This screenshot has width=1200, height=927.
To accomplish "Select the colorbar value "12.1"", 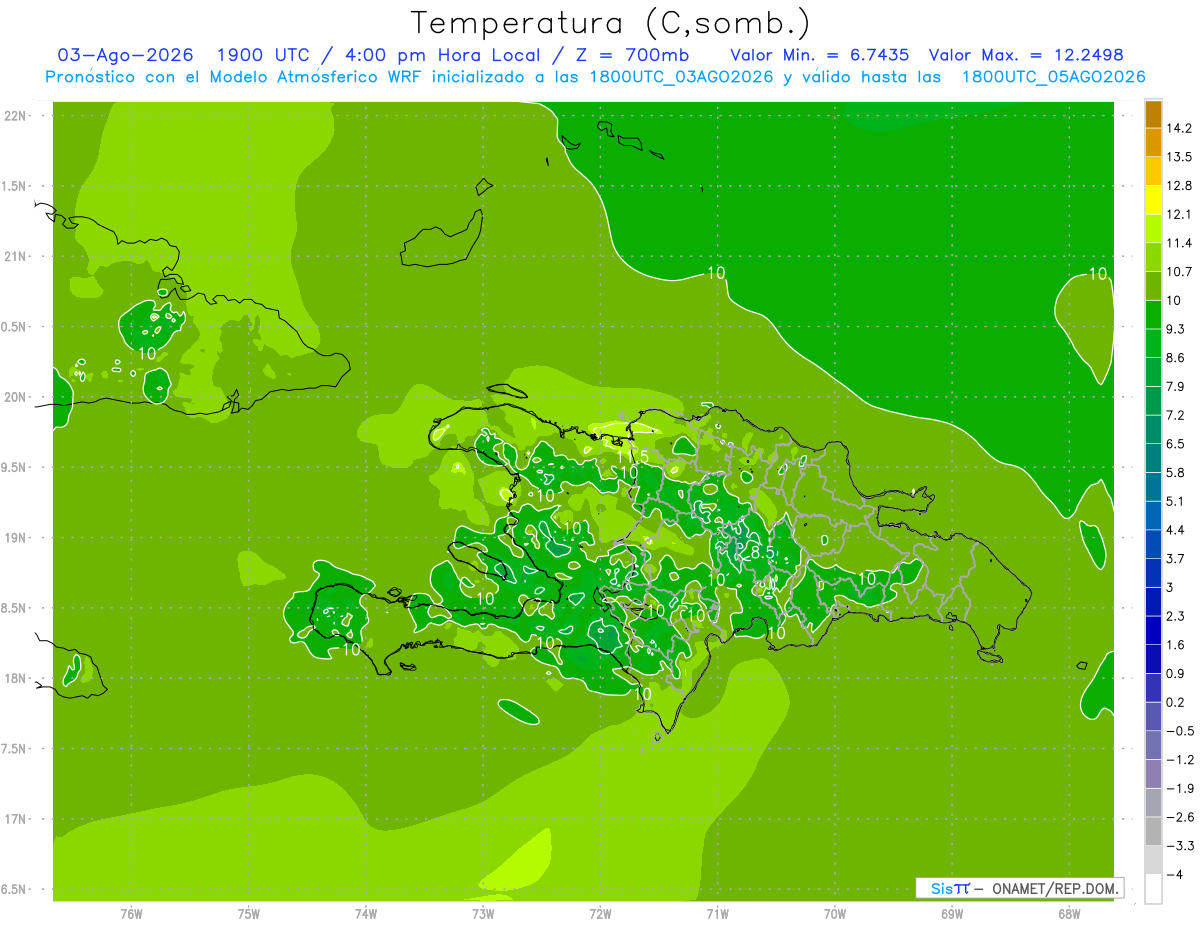I will click(1179, 214).
